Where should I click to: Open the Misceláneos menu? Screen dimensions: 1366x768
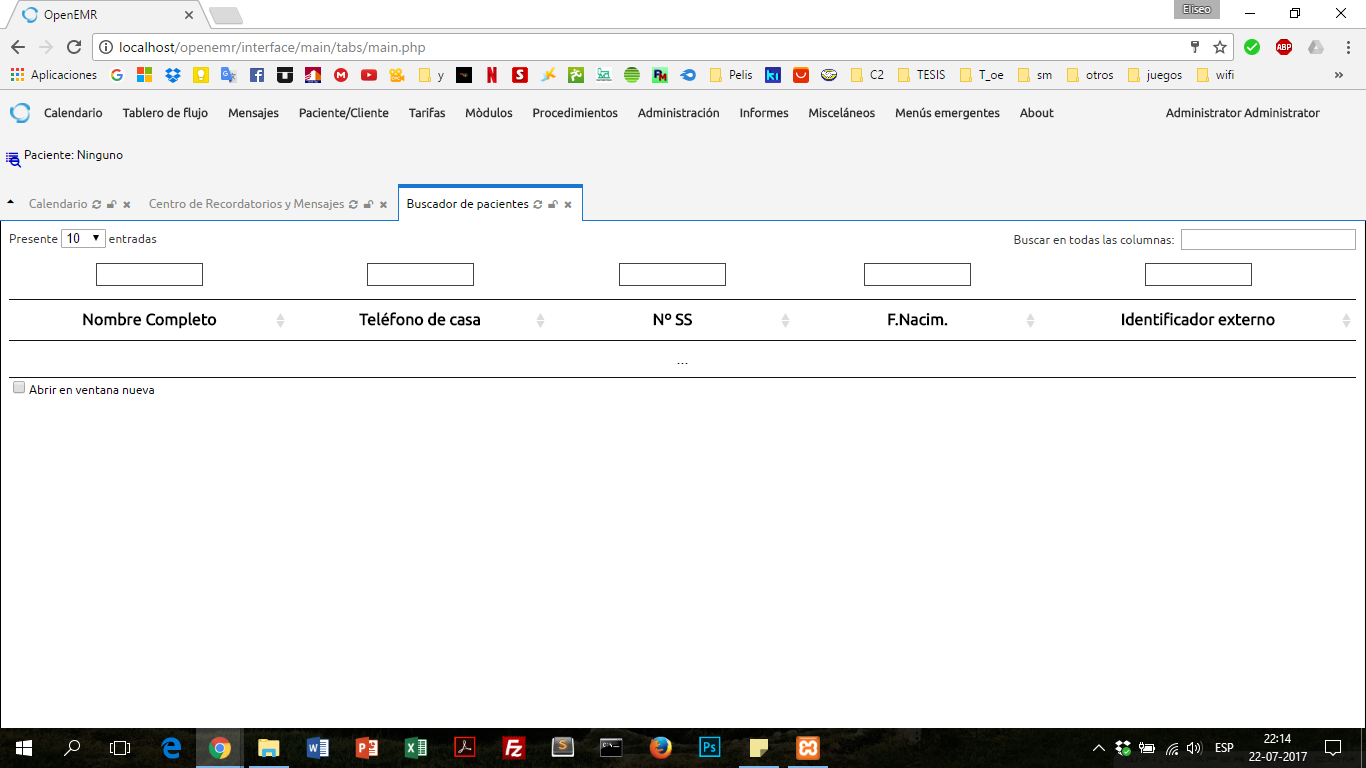pos(842,113)
